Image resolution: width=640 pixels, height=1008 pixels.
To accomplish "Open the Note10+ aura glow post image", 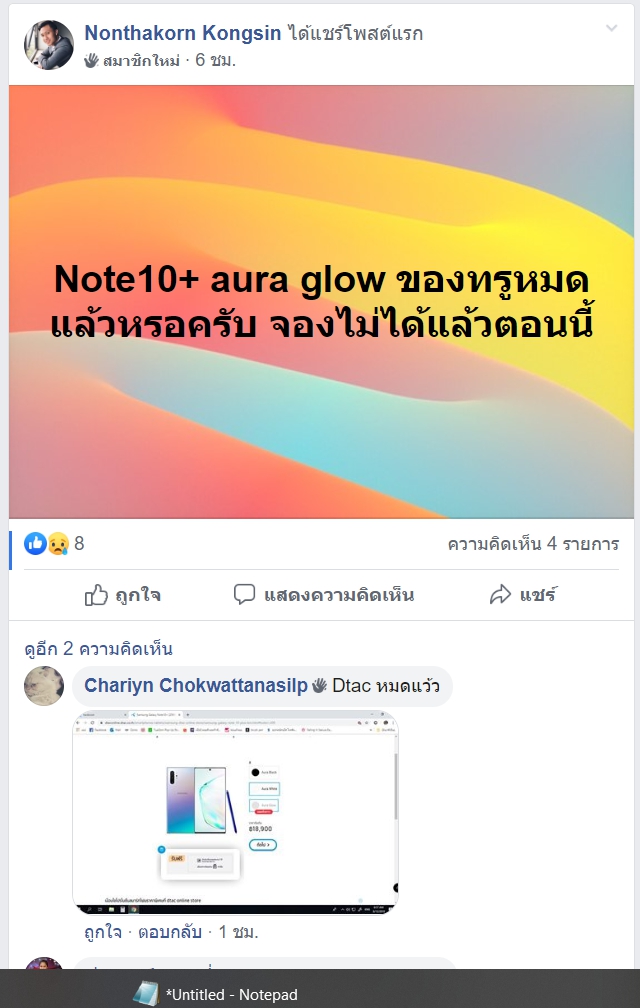I will click(321, 302).
